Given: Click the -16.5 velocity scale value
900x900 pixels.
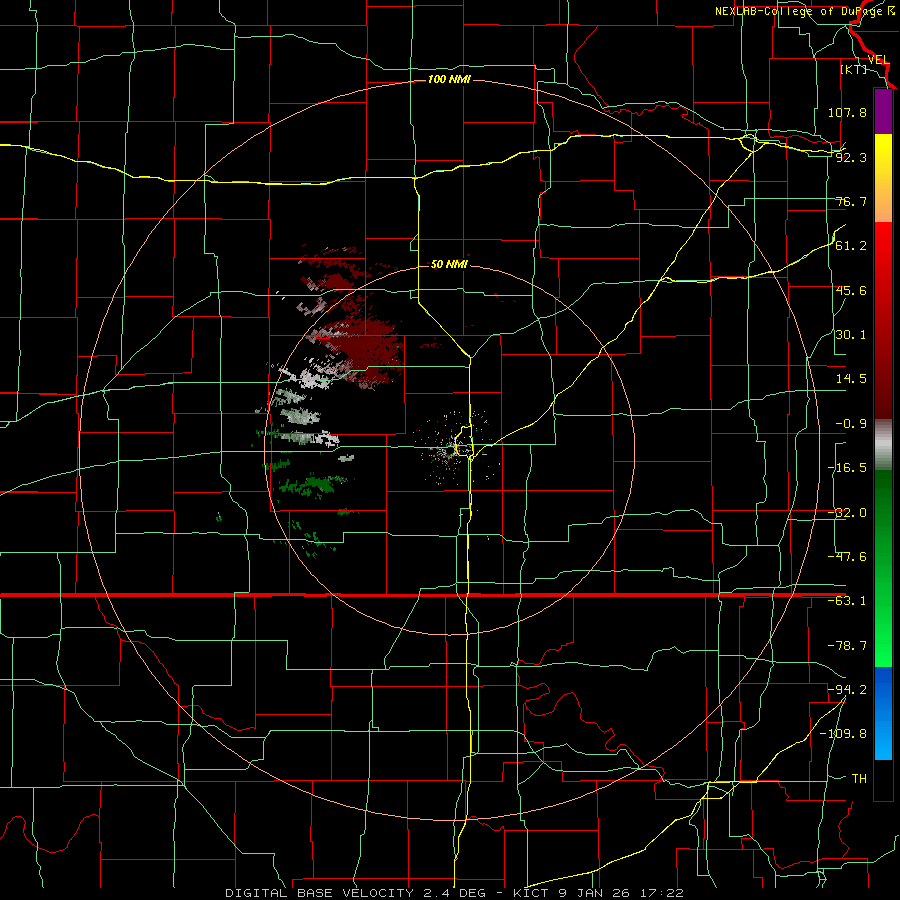Looking at the screenshot, I should 847,468.
